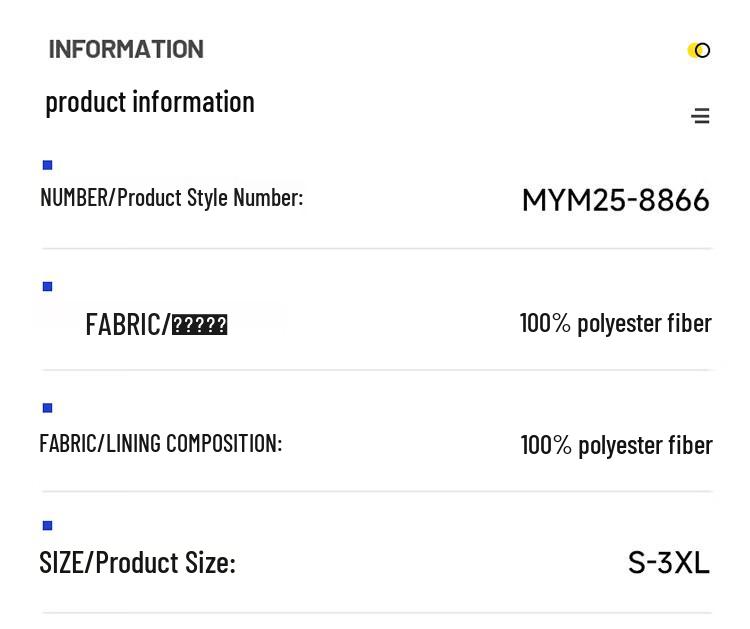Click the divider line under the Product Size row
Viewport: 750px width, 629px height.
click(x=376, y=612)
